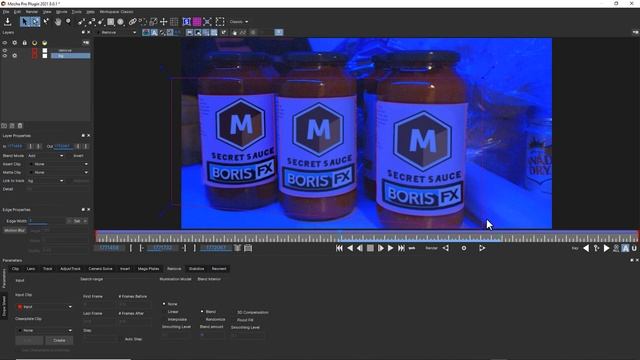Viewport: 640px width, 360px height.
Task: Hide the bg layer eye icon
Action: (5, 56)
